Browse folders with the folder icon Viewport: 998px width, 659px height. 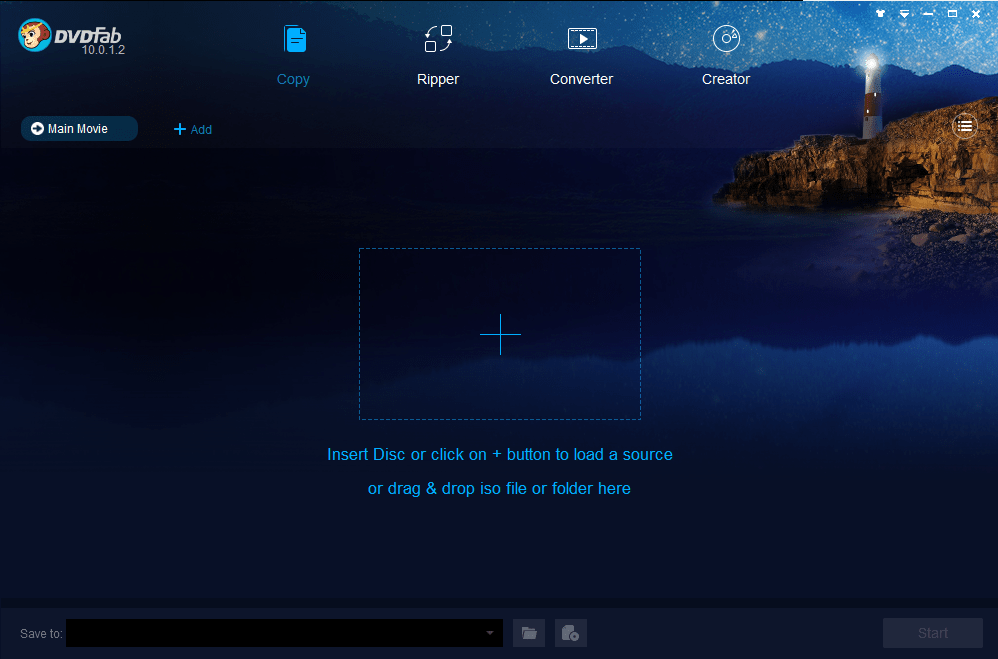click(529, 633)
